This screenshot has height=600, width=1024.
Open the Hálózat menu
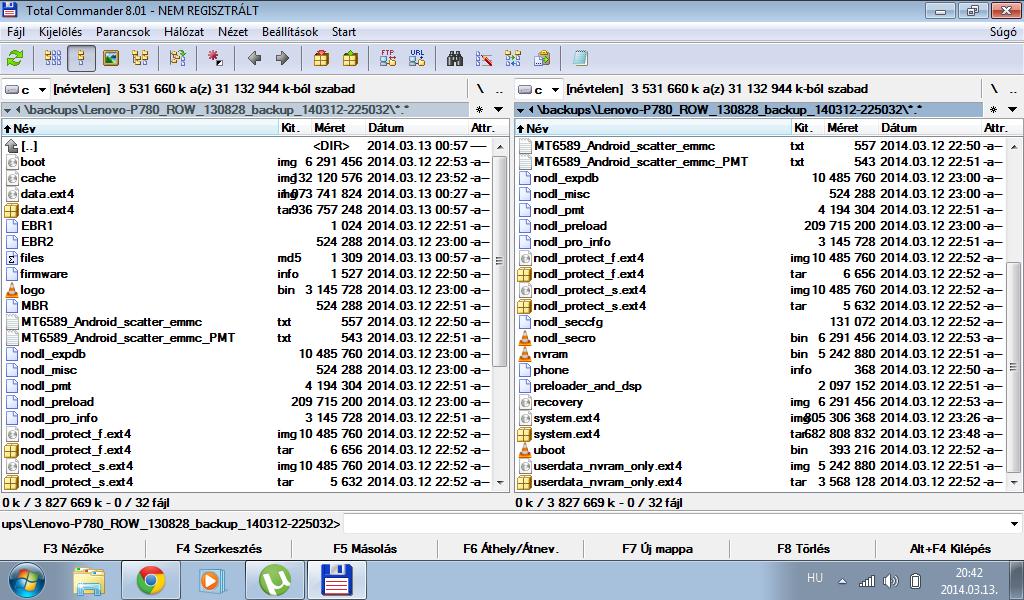pyautogui.click(x=184, y=32)
